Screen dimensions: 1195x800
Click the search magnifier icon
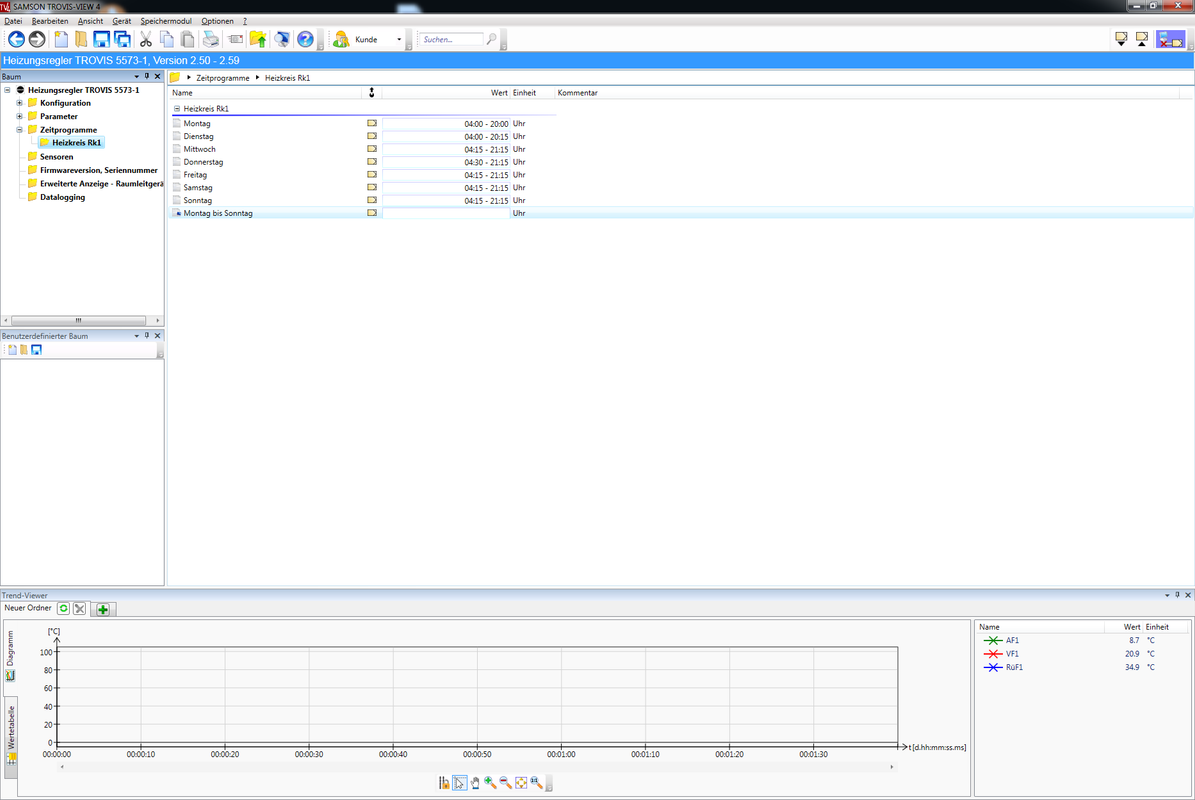(x=492, y=39)
